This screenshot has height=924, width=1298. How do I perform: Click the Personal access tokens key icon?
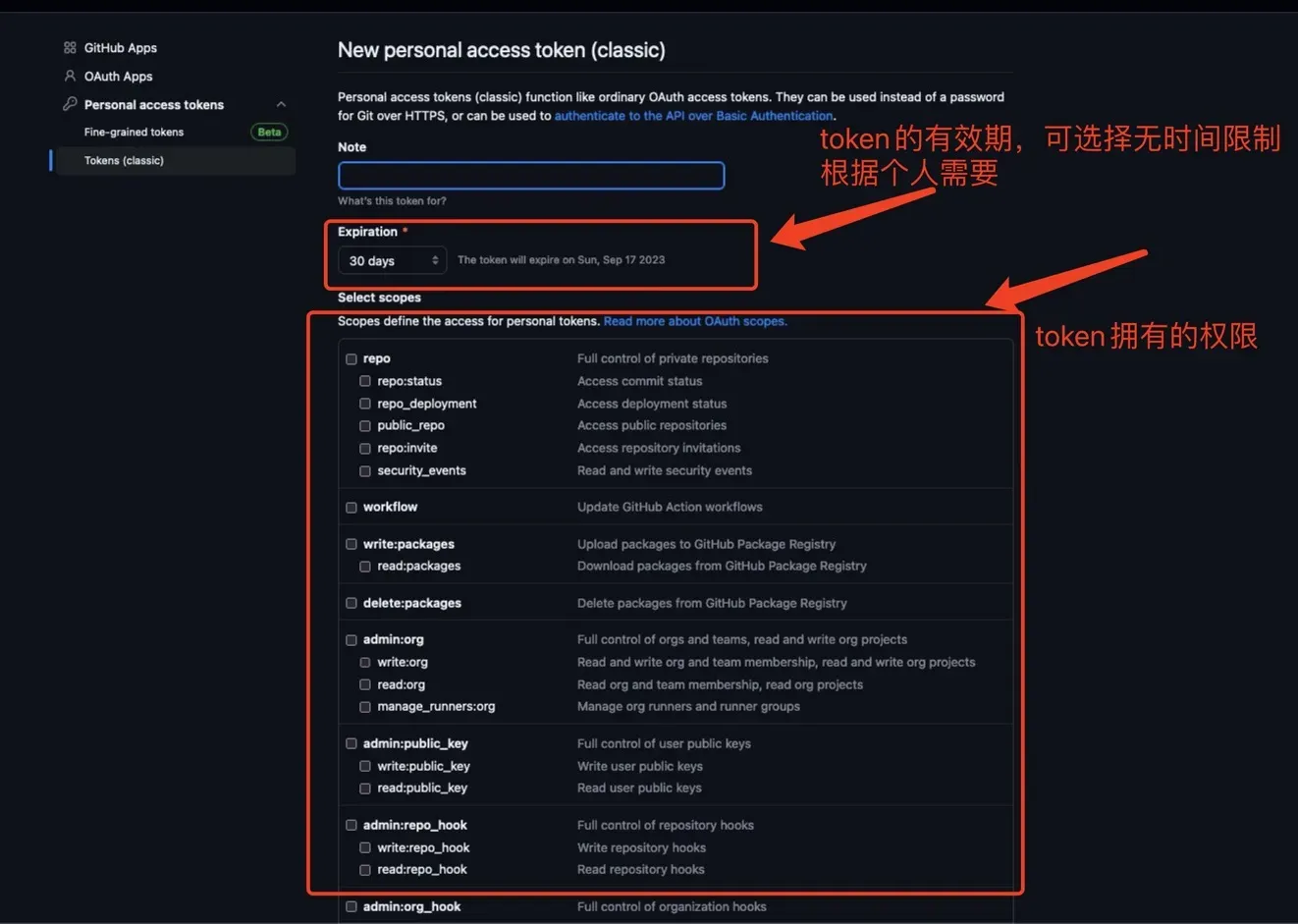pyautogui.click(x=70, y=104)
